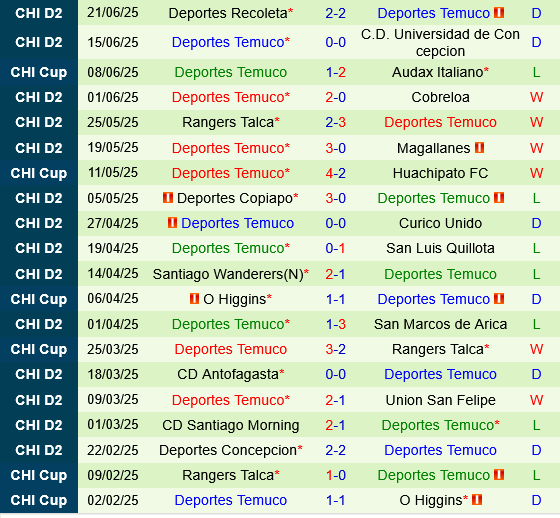This screenshot has height=518, width=560.
Task: Select the Audax Italiano team name
Action: point(438,72)
